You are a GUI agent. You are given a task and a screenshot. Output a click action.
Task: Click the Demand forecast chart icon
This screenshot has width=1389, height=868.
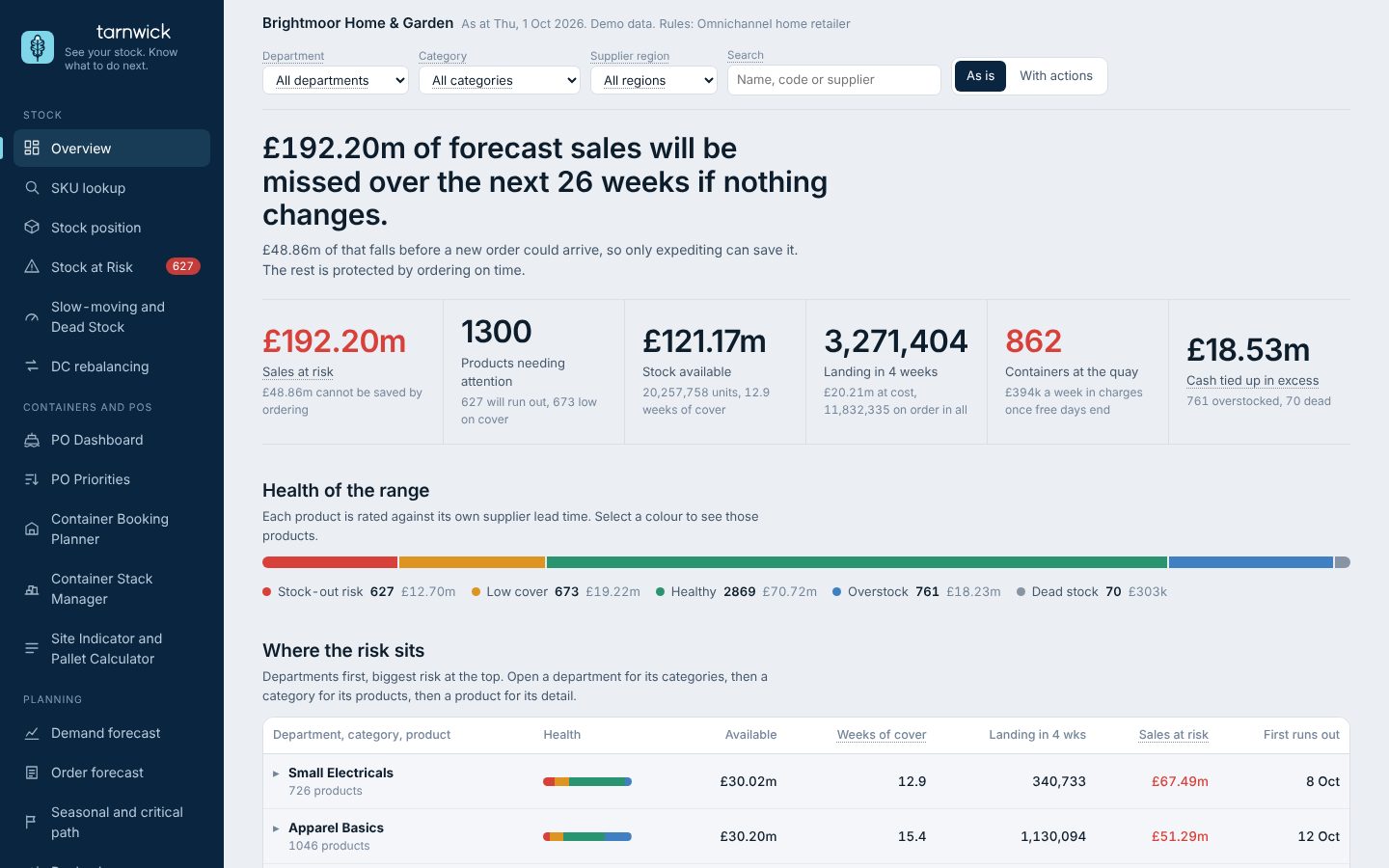tap(32, 733)
